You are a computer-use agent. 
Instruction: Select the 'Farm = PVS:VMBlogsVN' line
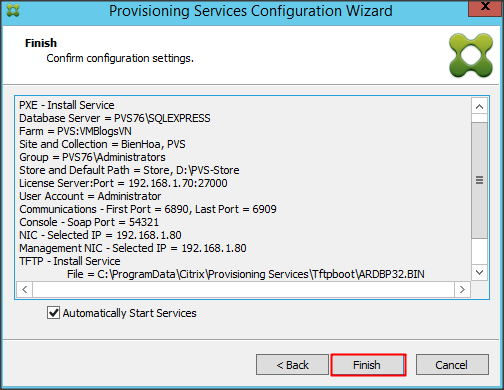click(x=75, y=131)
